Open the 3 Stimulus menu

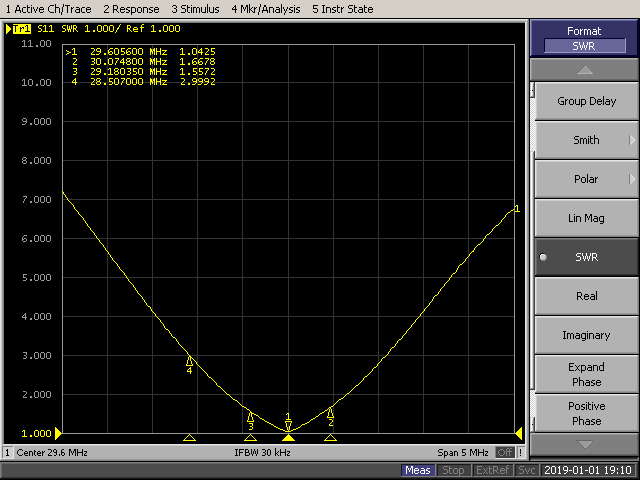tap(195, 9)
